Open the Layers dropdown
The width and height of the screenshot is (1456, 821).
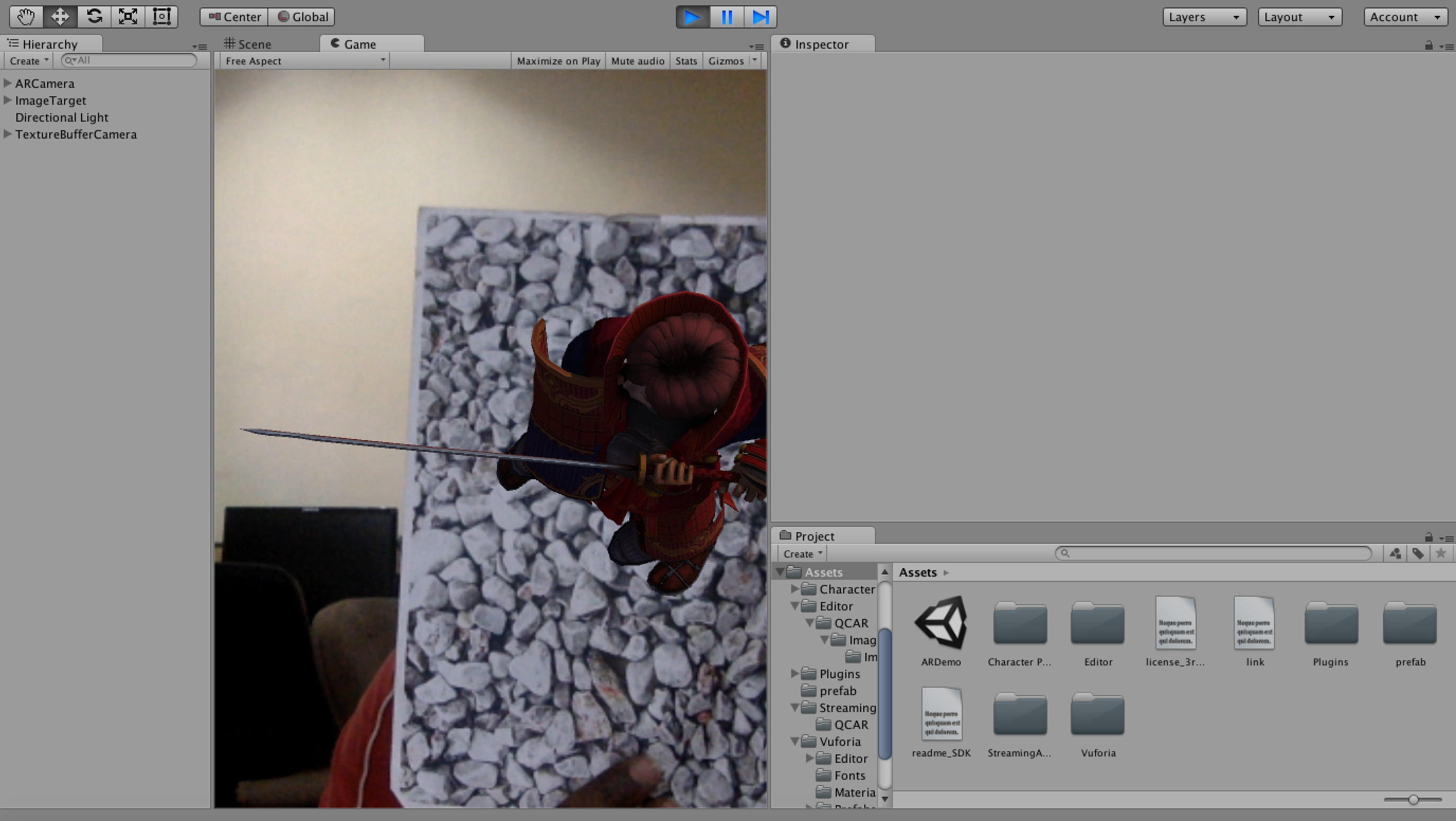pyautogui.click(x=1204, y=17)
